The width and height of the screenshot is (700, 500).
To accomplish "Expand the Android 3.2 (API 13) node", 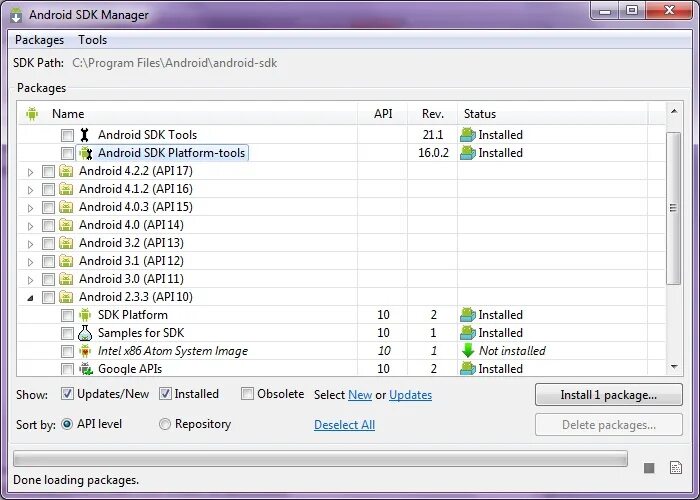I will coord(30,244).
